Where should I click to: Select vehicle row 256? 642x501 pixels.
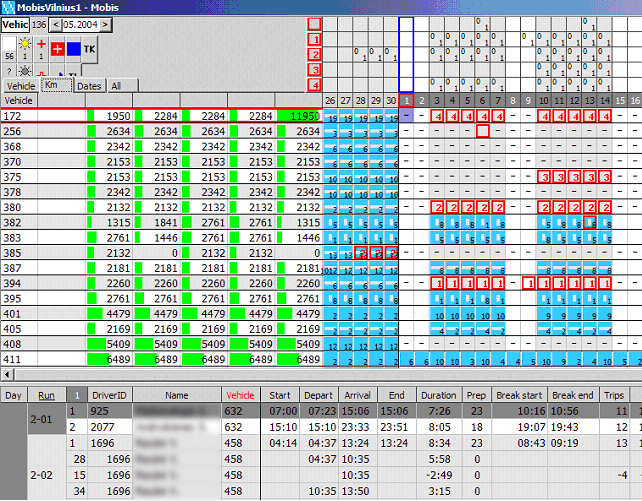(161, 131)
